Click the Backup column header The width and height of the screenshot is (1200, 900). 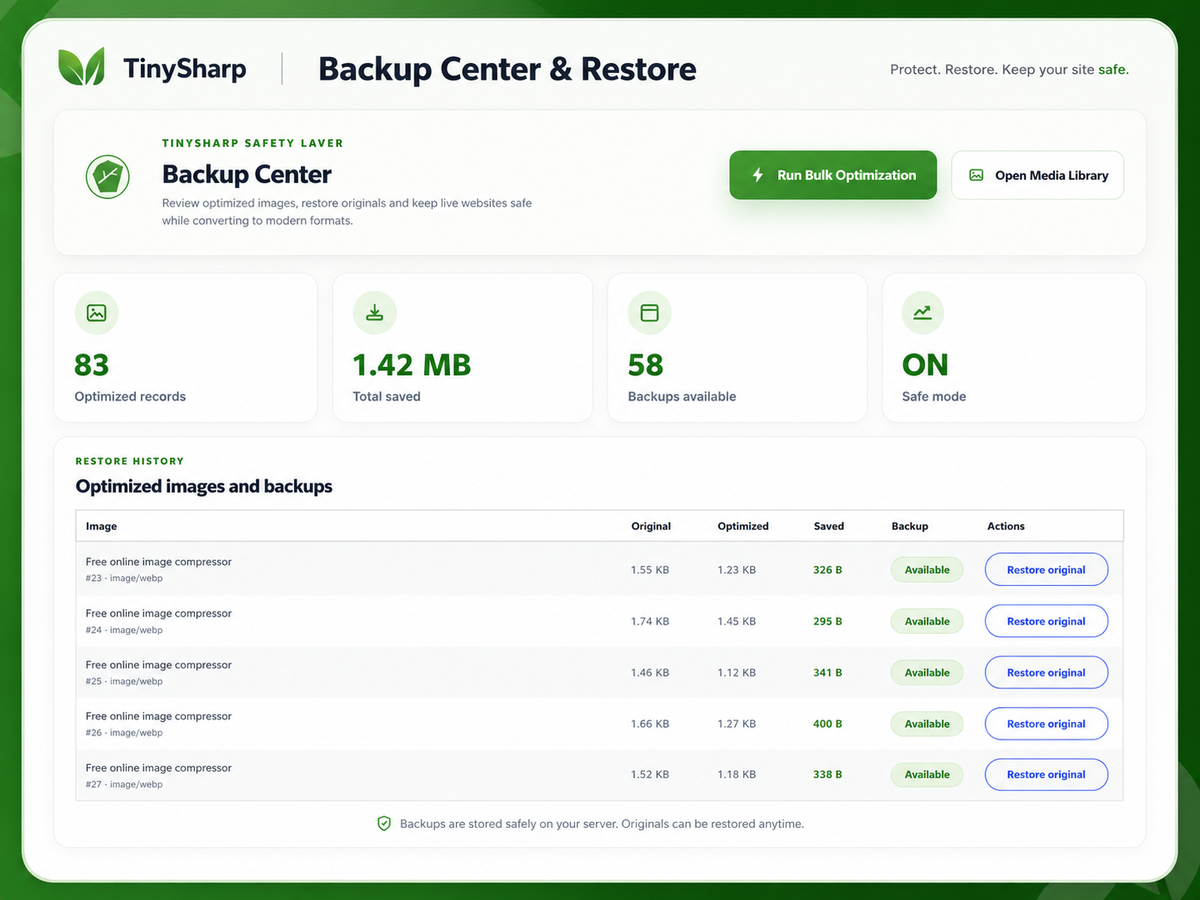[x=910, y=526]
